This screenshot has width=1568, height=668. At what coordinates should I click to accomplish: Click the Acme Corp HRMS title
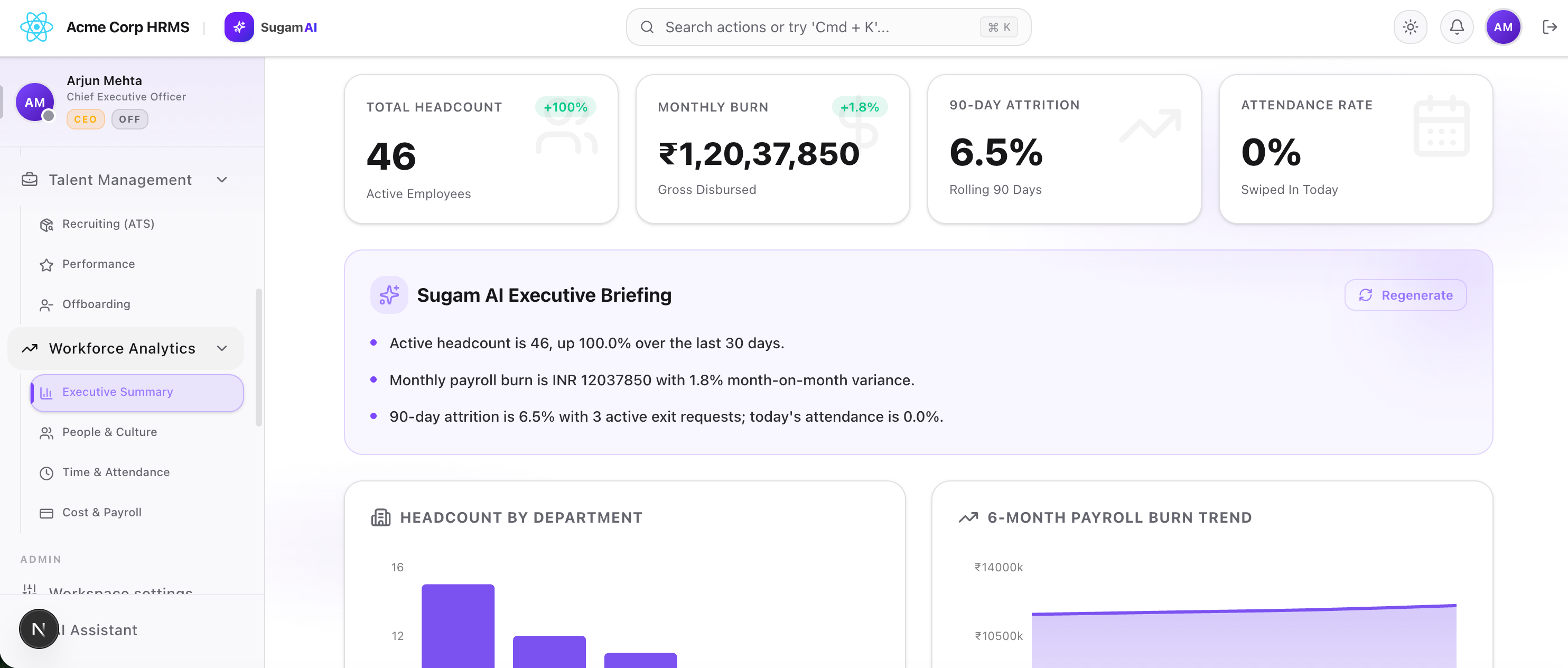coord(128,27)
